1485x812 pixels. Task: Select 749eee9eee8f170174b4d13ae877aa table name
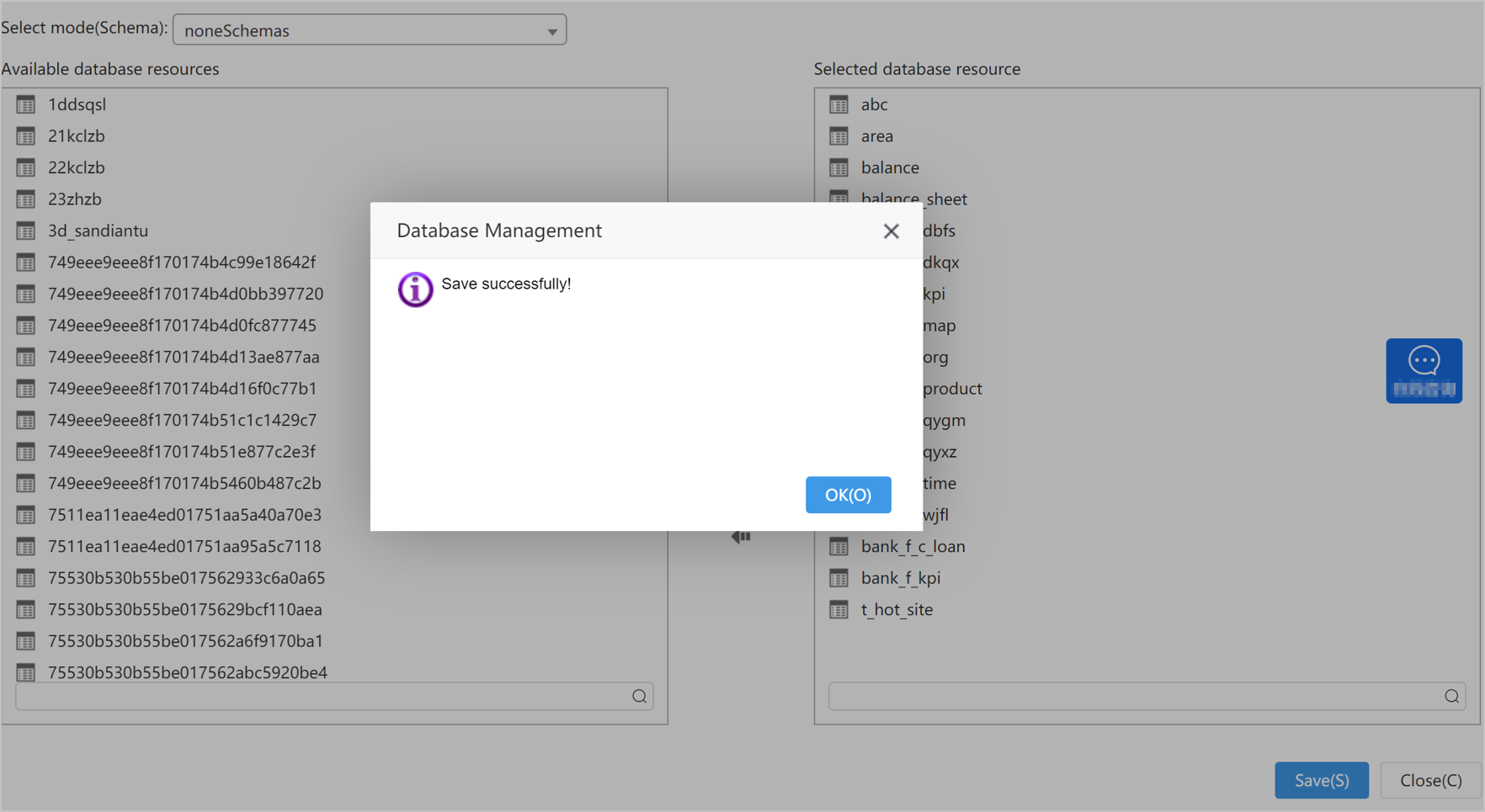(184, 357)
